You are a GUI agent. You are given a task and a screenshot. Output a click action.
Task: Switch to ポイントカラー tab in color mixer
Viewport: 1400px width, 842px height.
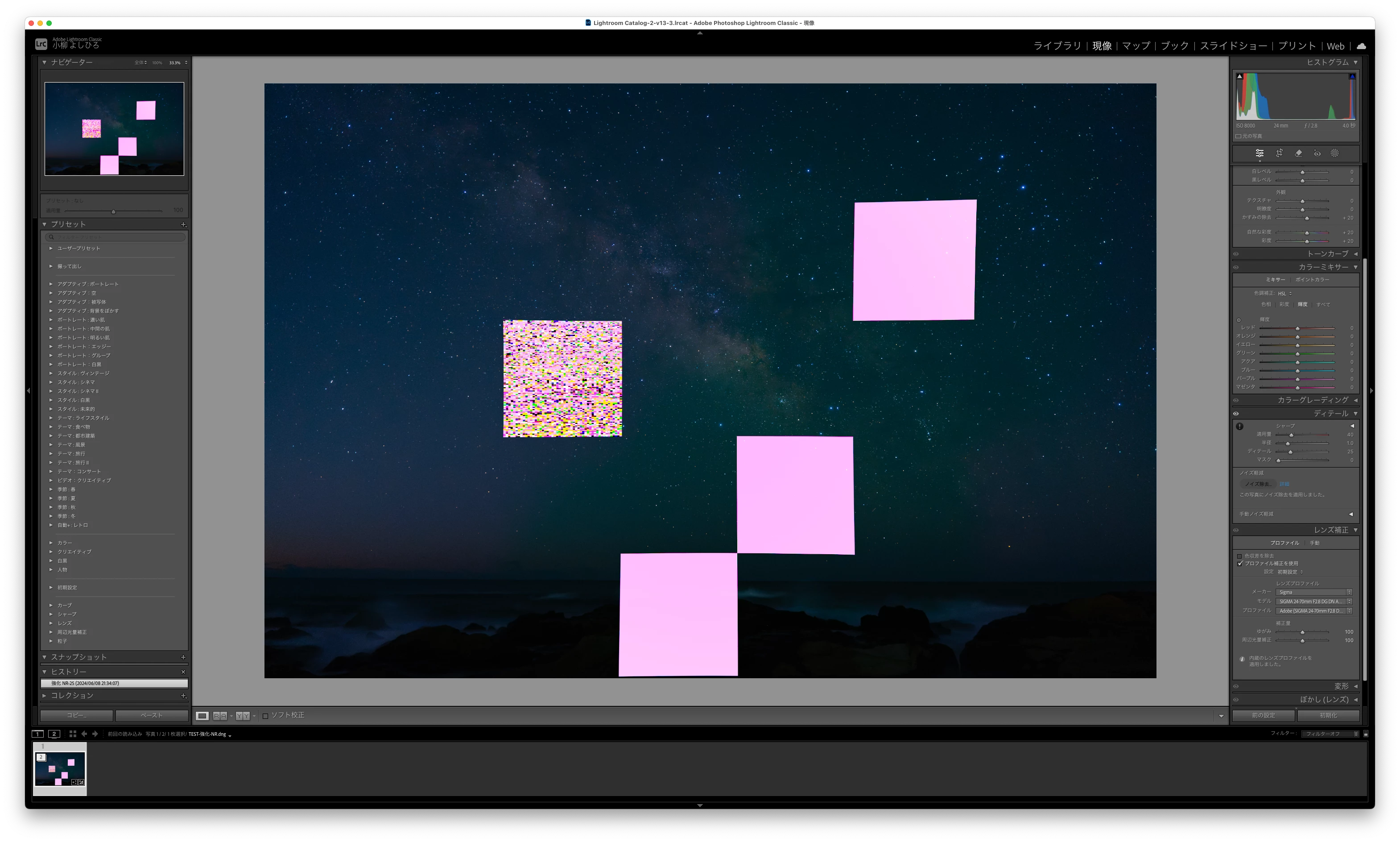pyautogui.click(x=1312, y=280)
